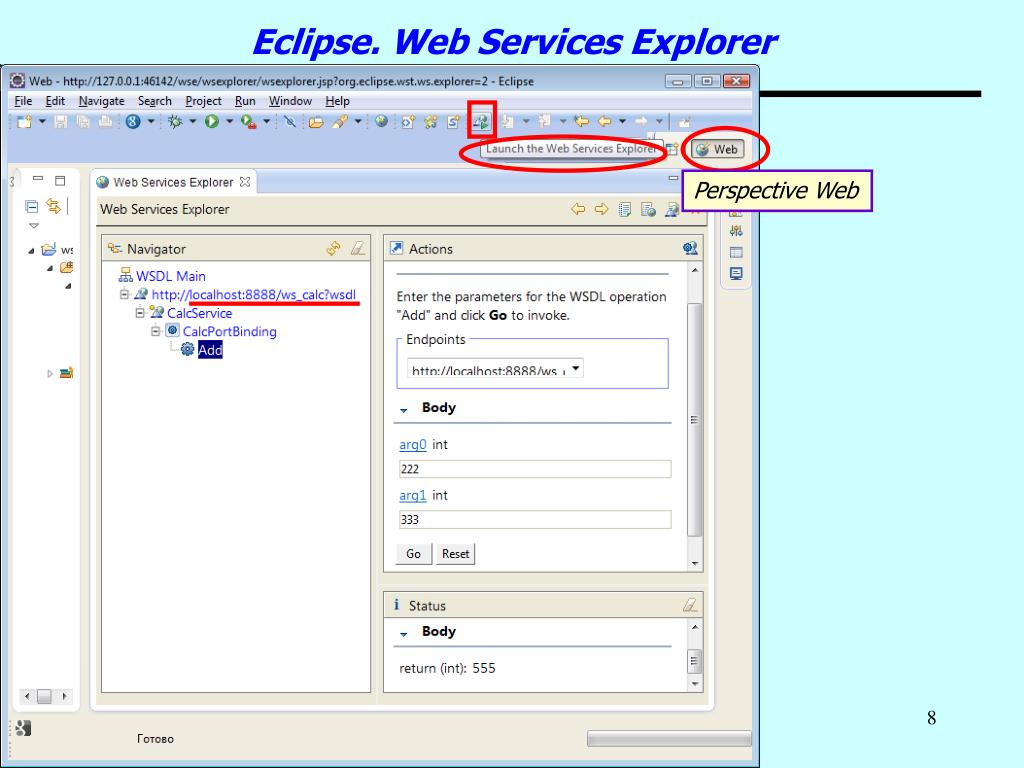Image resolution: width=1024 pixels, height=768 pixels.
Task: Open the Run menu
Action: point(245,101)
